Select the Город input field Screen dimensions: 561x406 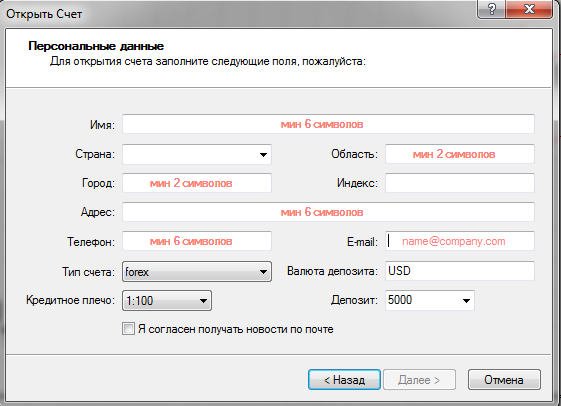[x=197, y=183]
